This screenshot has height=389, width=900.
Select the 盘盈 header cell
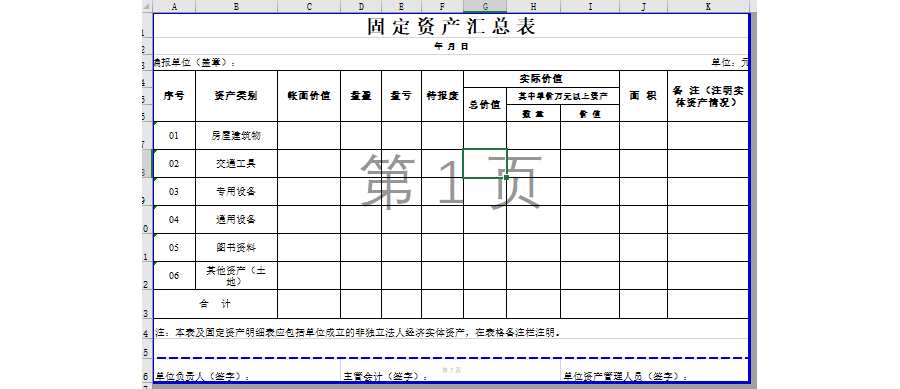[x=361, y=96]
